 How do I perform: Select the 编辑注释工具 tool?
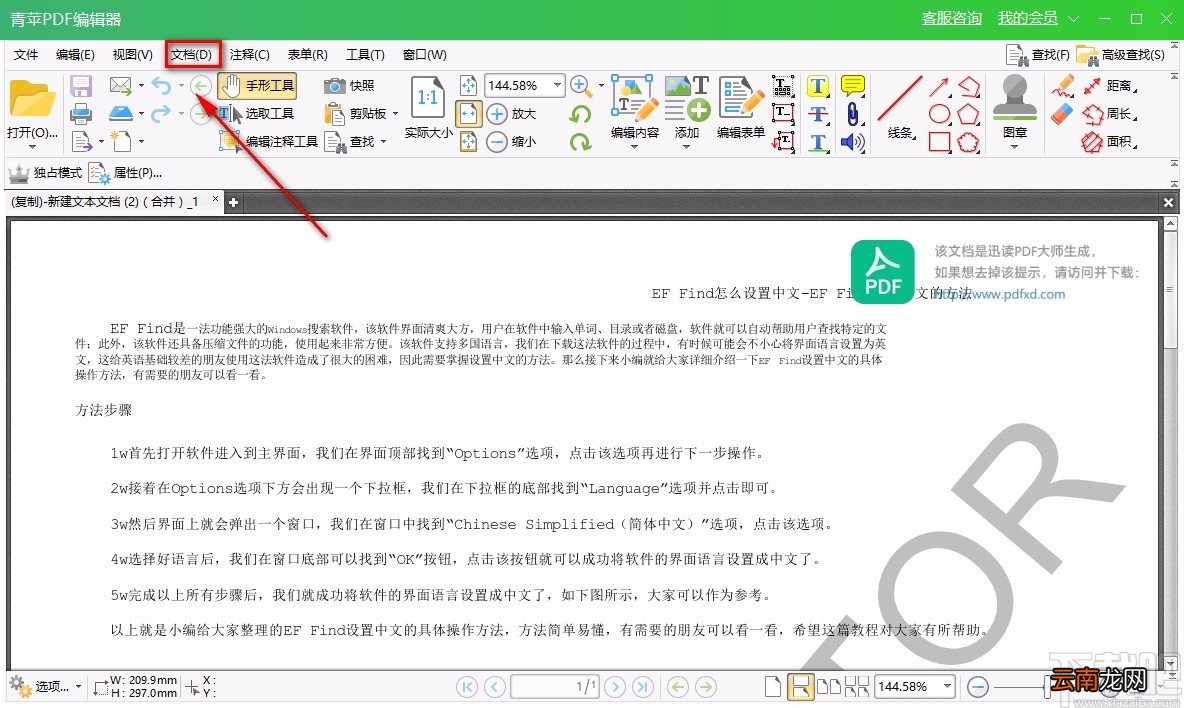[268, 141]
